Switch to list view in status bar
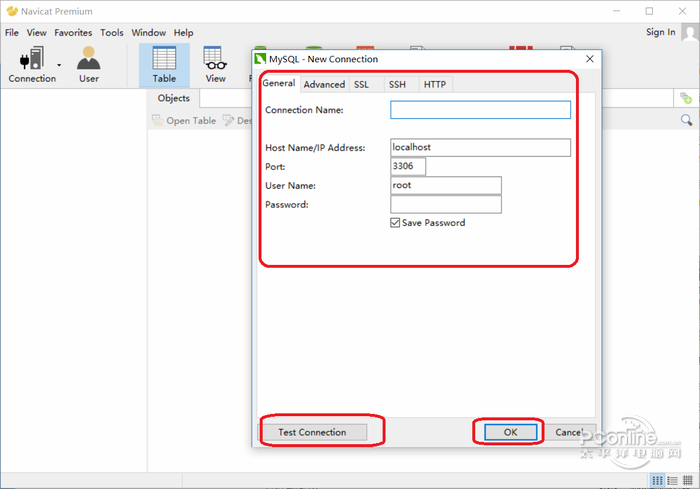This screenshot has height=489, width=700. point(657,481)
